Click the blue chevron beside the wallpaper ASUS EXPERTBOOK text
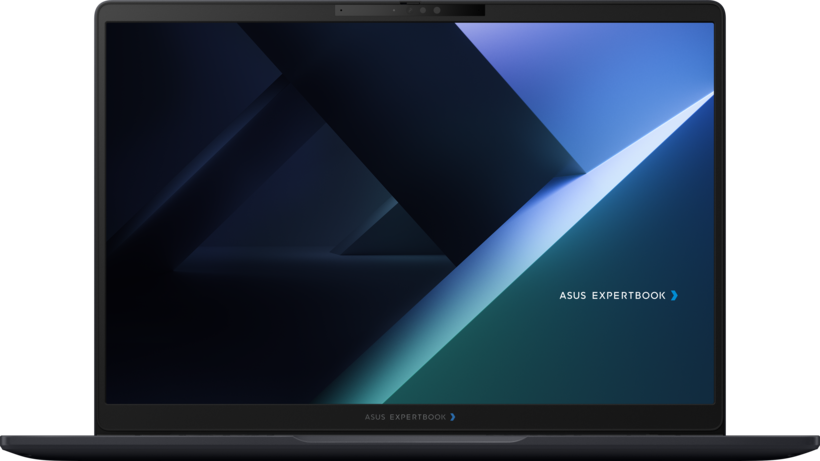This screenshot has height=461, width=820. click(x=674, y=296)
